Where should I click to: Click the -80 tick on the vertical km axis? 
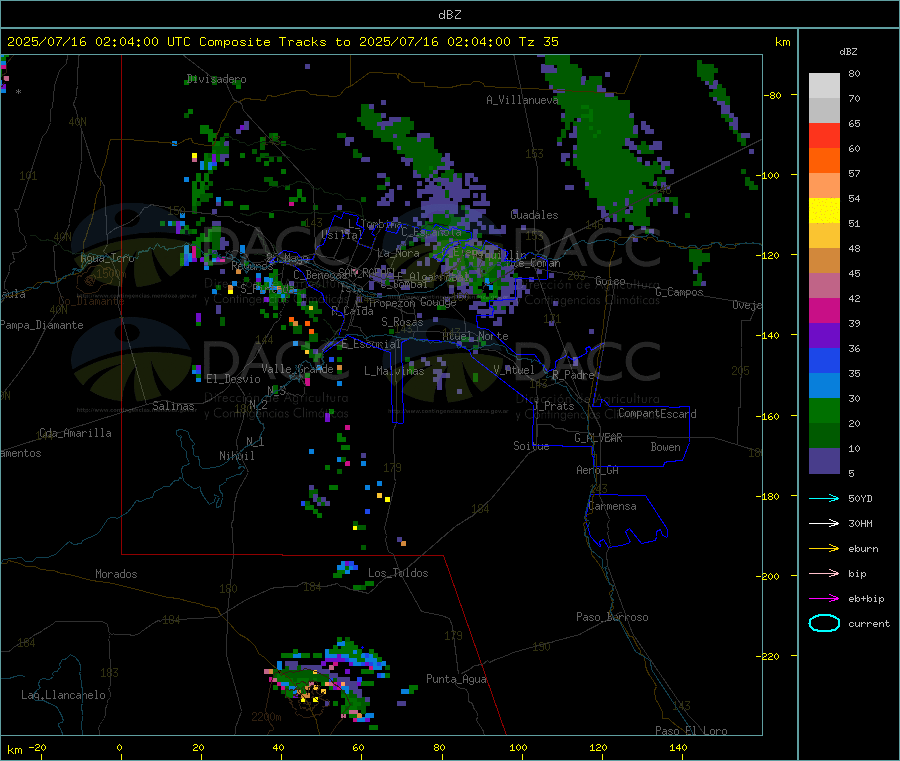pos(774,95)
